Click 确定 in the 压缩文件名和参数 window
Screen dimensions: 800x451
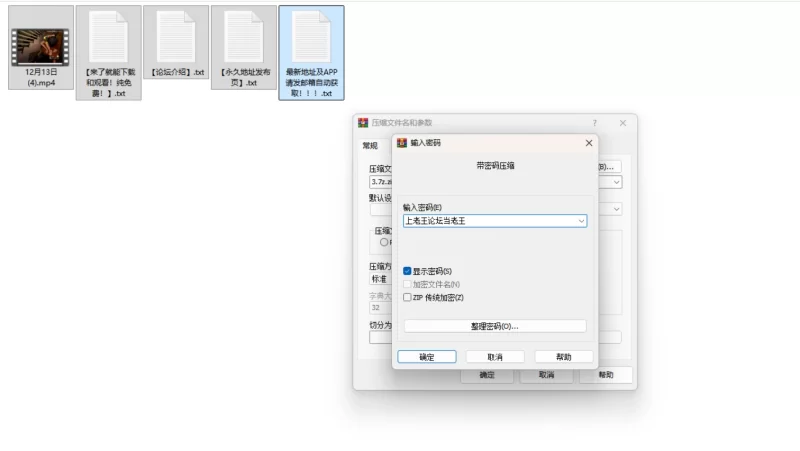[487, 375]
